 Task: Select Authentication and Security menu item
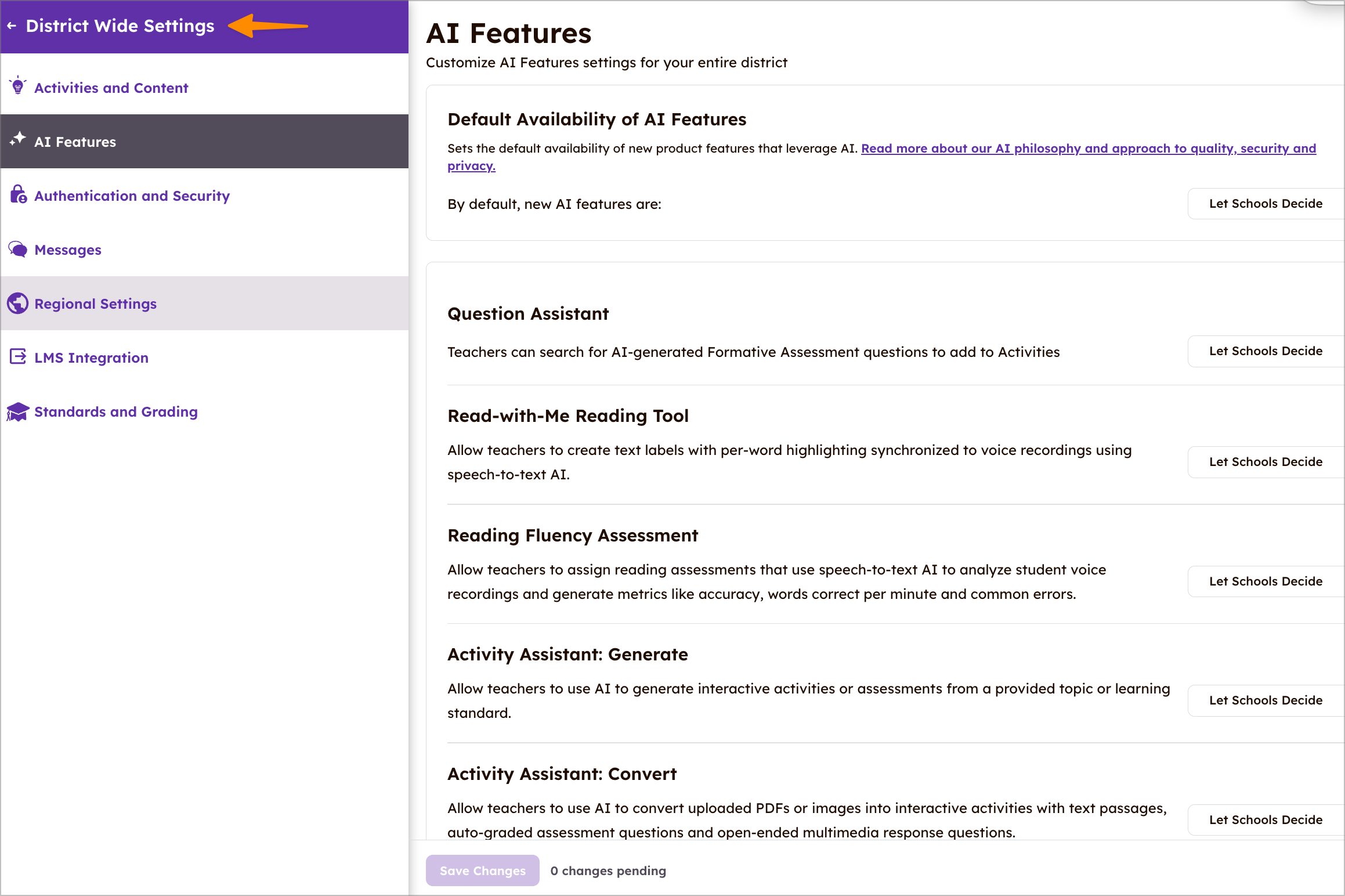(x=132, y=196)
